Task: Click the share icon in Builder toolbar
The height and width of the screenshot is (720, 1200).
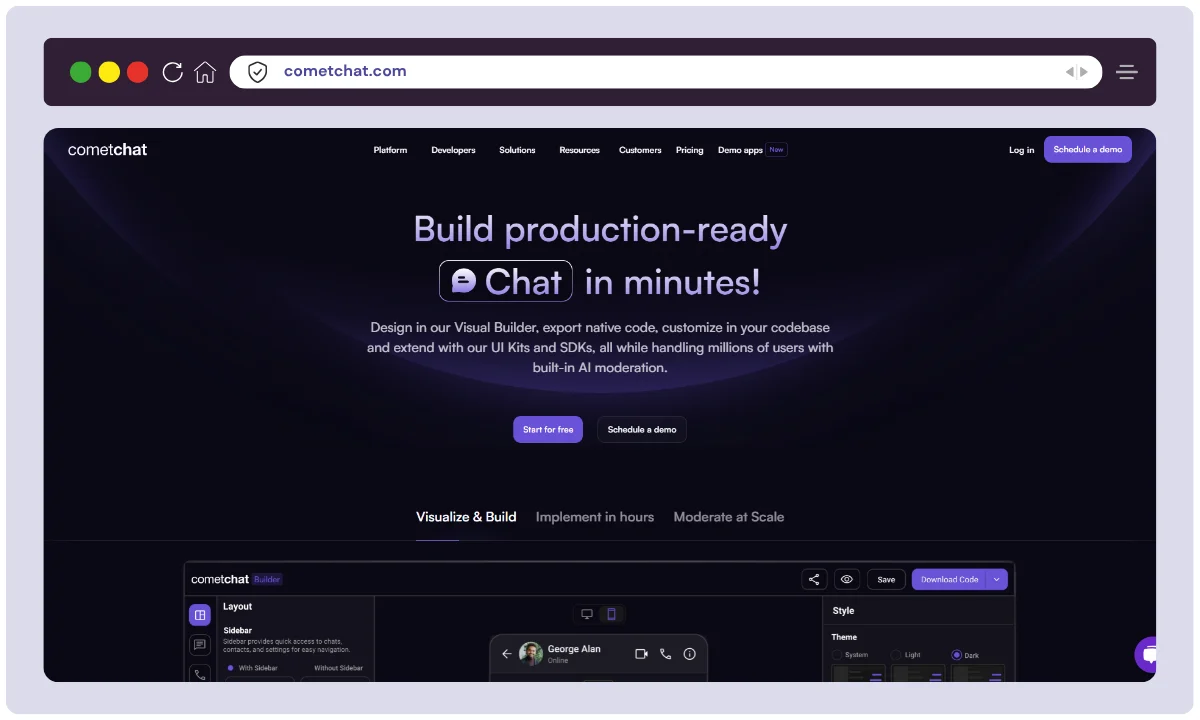Action: point(814,579)
